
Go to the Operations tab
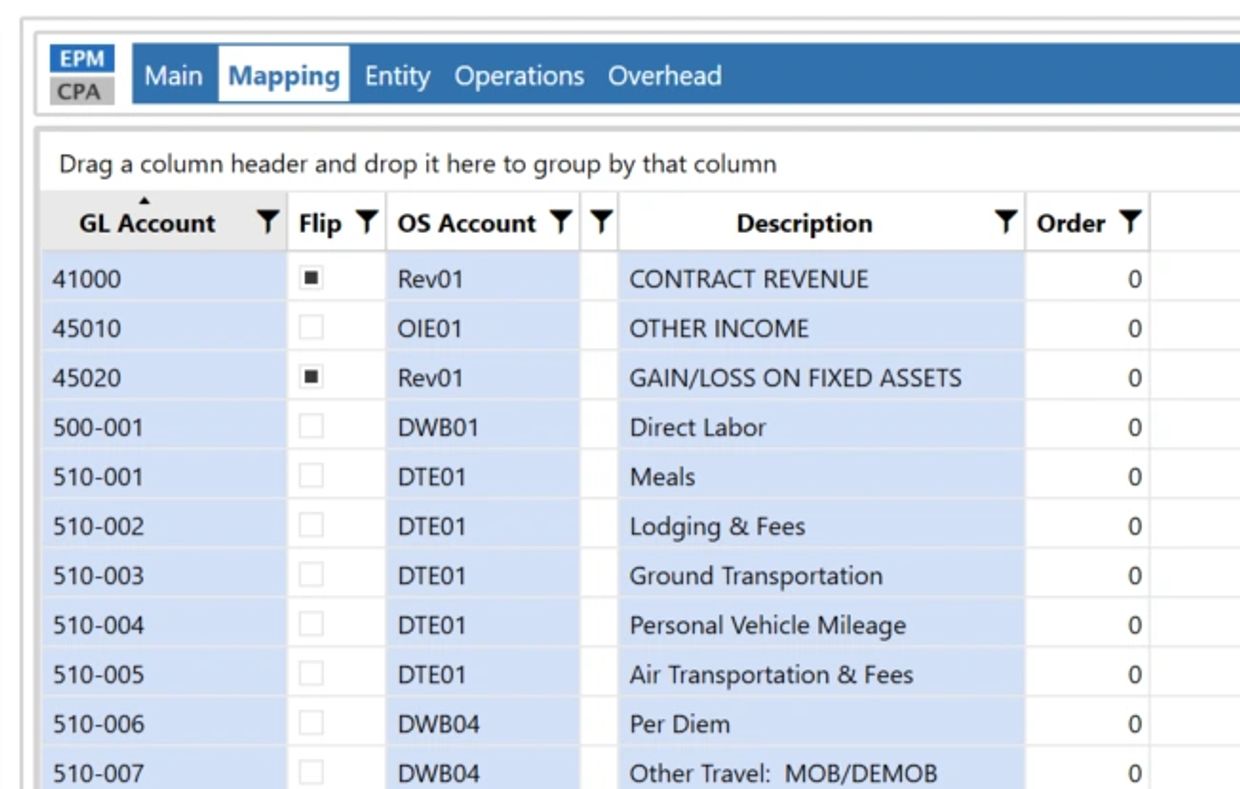519,76
